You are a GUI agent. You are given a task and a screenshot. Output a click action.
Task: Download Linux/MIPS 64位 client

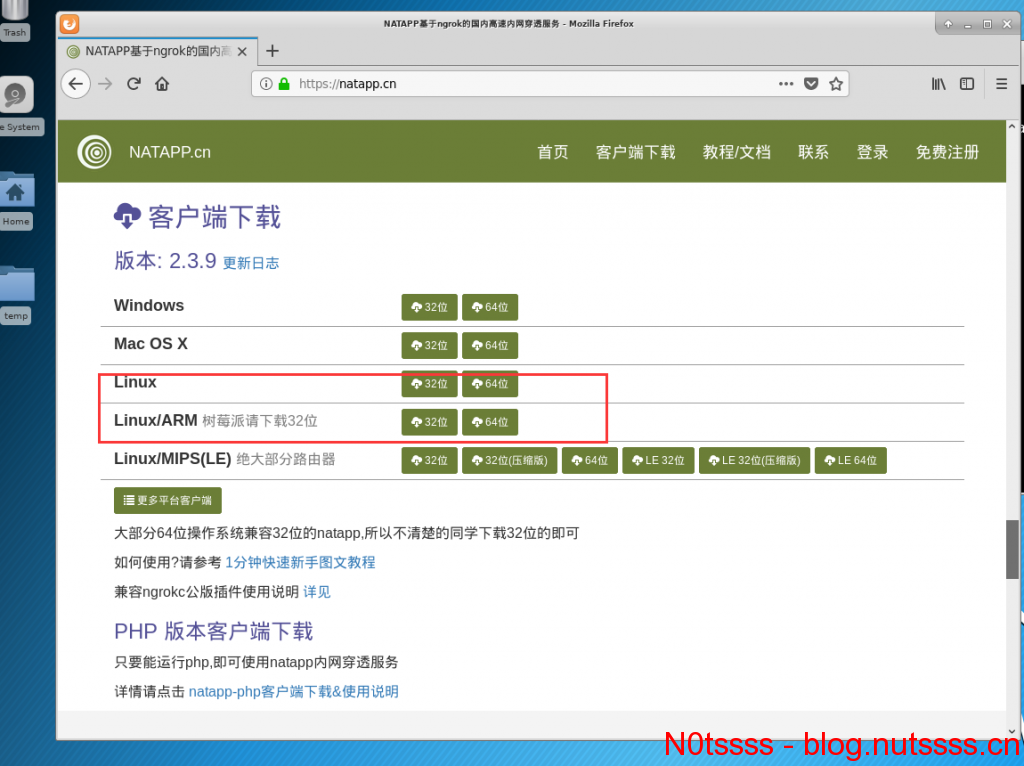pyautogui.click(x=590, y=460)
